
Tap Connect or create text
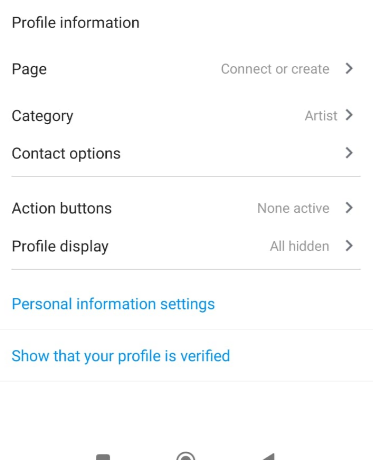[x=275, y=69]
